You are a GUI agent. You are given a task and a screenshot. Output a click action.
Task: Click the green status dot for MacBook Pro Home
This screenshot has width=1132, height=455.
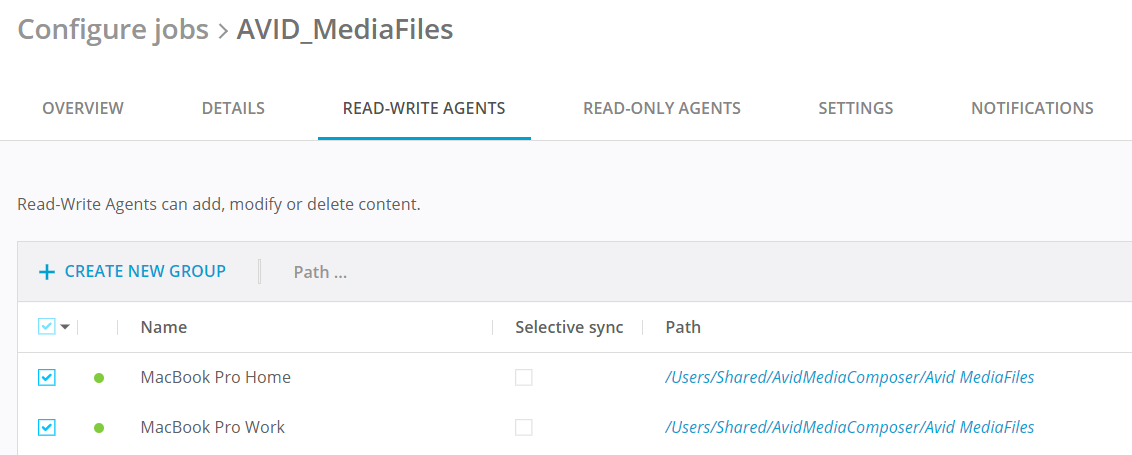point(99,378)
